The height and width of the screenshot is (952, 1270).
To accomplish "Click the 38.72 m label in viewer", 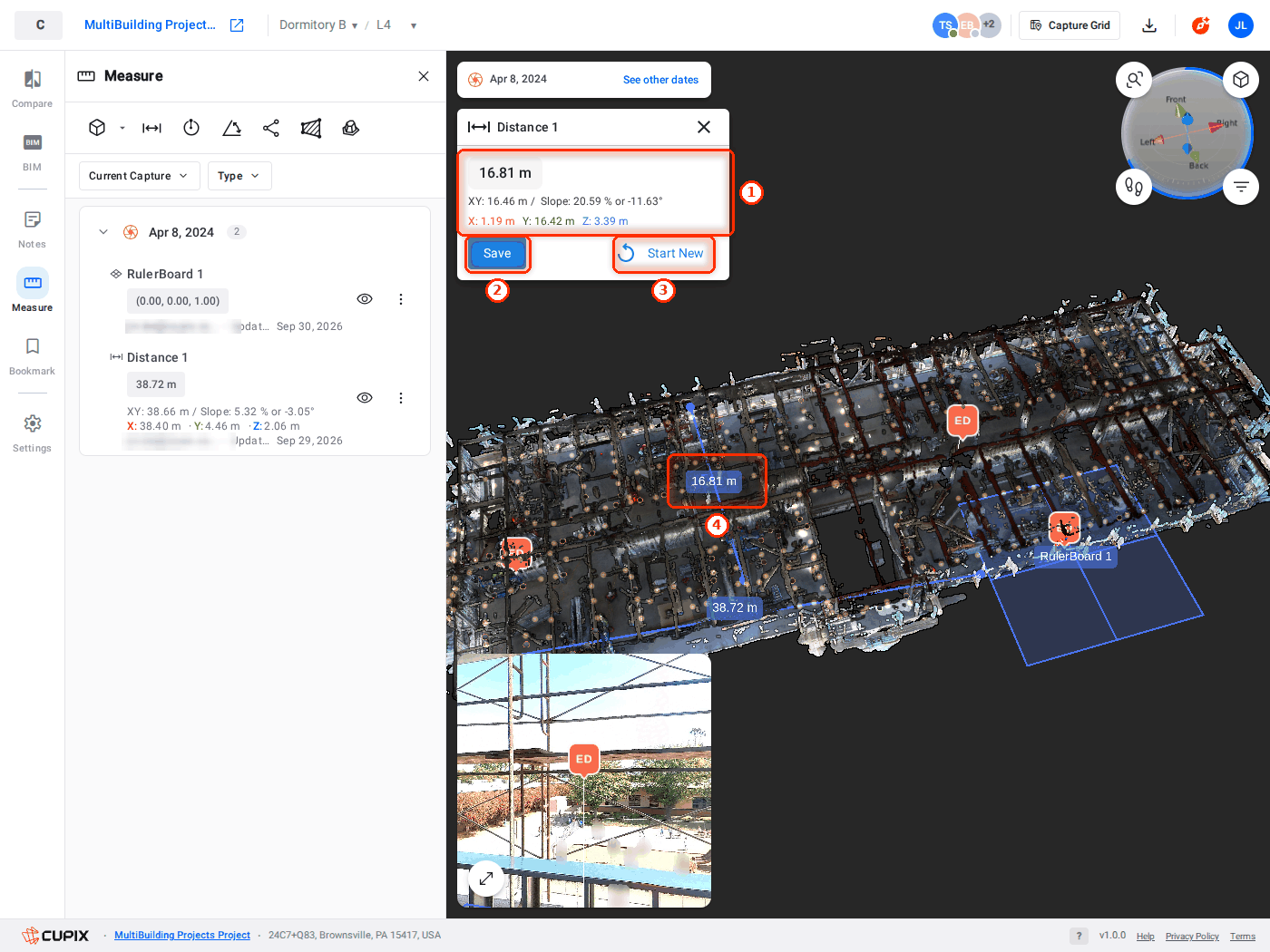I will point(735,607).
